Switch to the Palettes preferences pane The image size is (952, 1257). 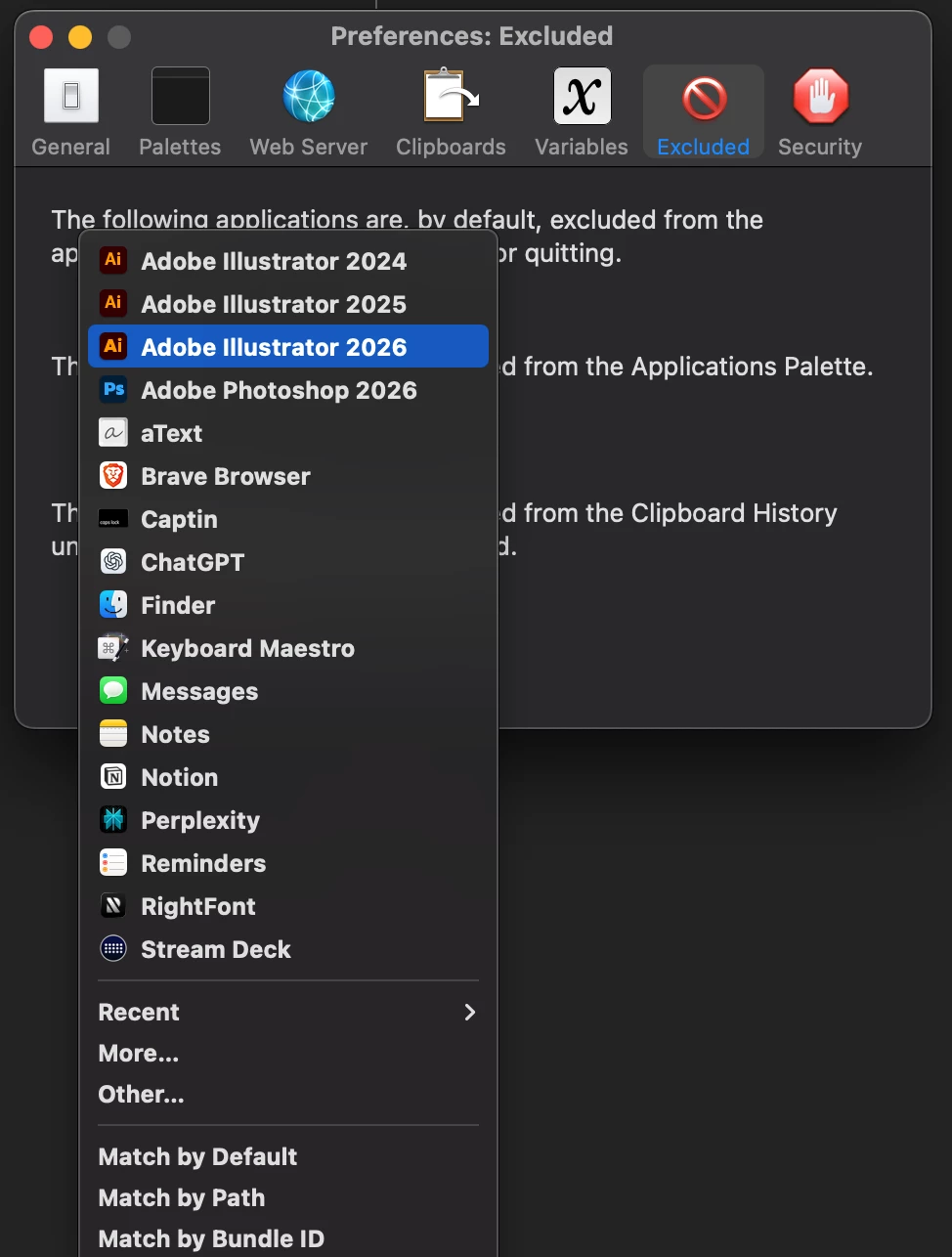pyautogui.click(x=180, y=113)
